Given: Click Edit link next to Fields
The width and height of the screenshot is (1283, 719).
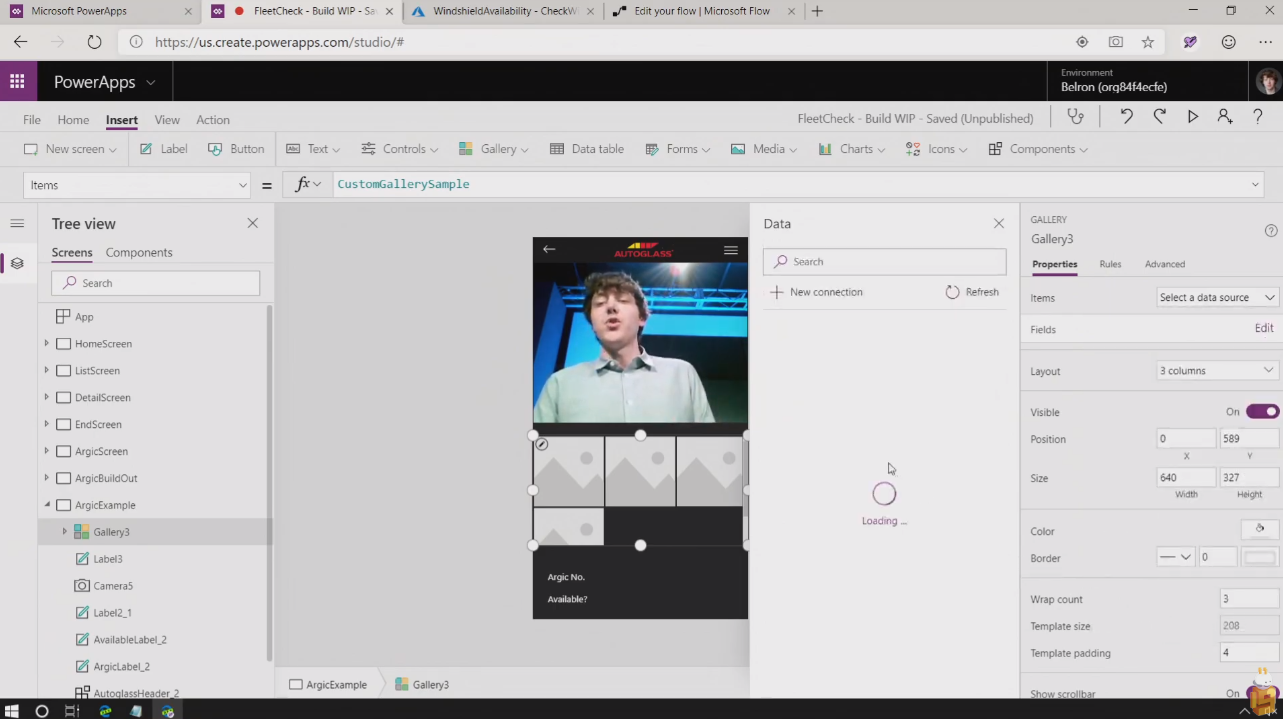Looking at the screenshot, I should 1263,329.
